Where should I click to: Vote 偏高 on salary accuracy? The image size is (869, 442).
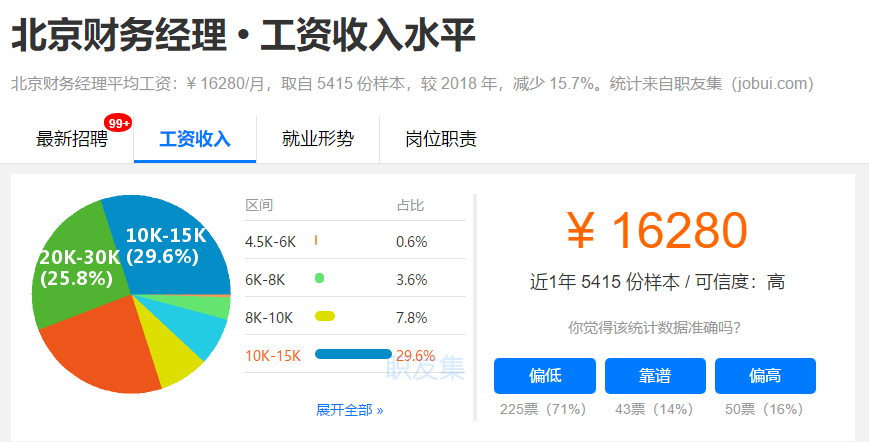tap(765, 376)
